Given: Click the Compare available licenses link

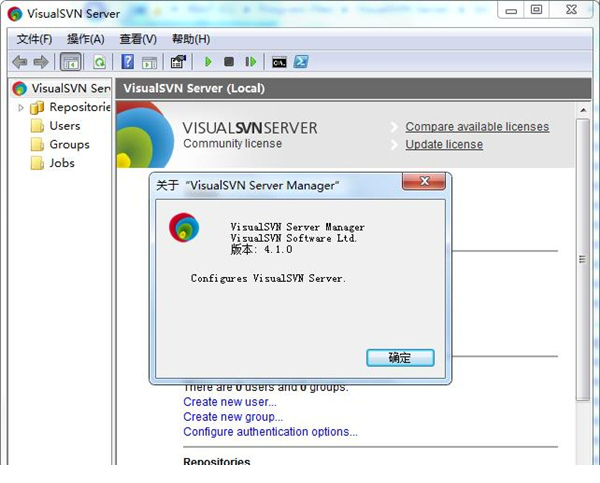Looking at the screenshot, I should [x=477, y=127].
